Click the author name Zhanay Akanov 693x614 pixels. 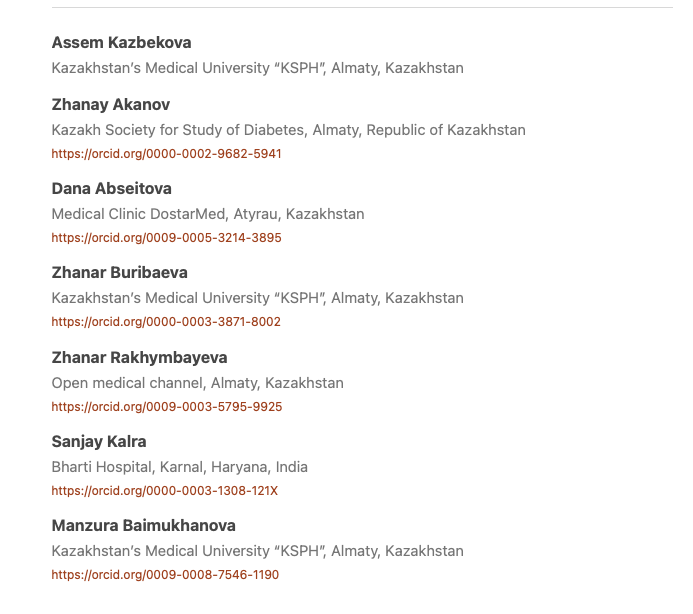110,104
